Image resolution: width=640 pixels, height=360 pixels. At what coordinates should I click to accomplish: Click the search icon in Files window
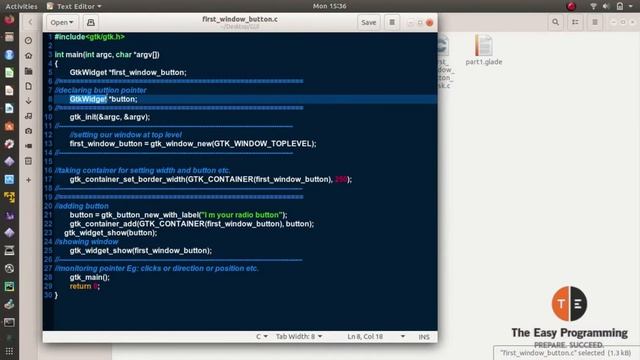pyautogui.click(x=556, y=22)
